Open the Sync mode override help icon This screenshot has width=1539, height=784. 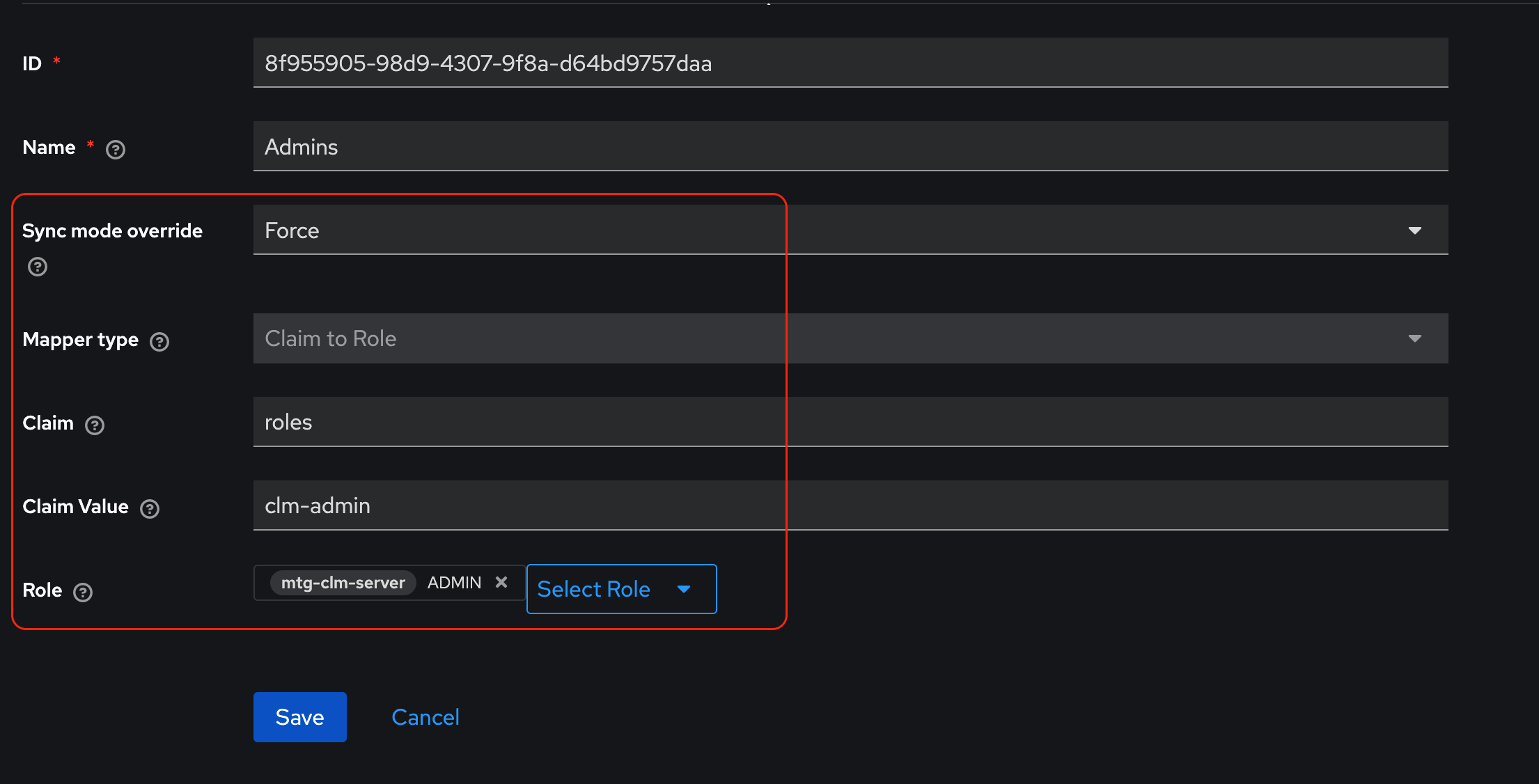click(37, 267)
